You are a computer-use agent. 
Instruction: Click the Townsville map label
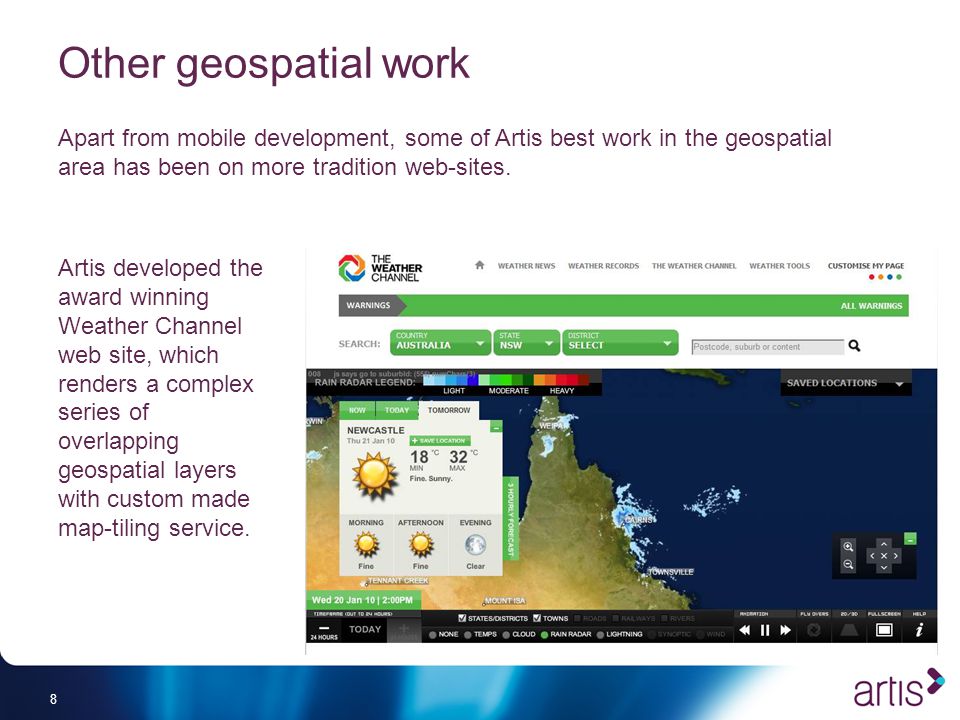pyautogui.click(x=670, y=572)
